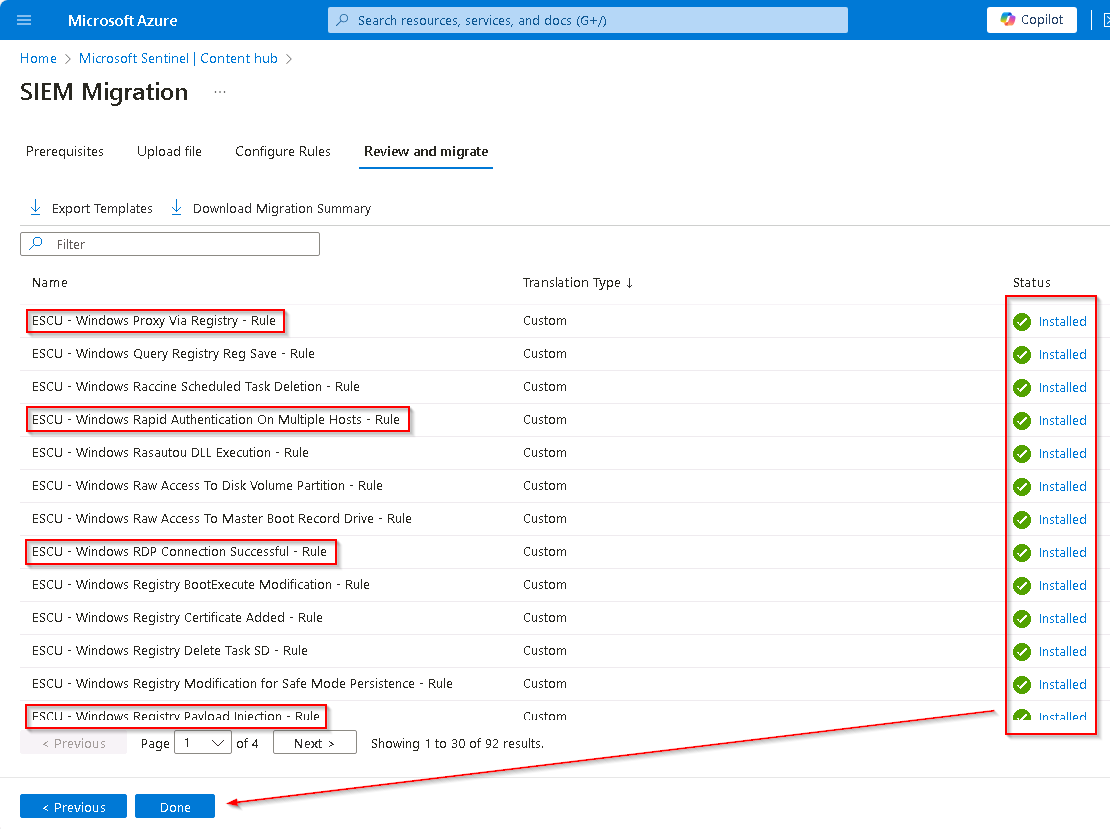Click Download Migration Summary command

270,208
